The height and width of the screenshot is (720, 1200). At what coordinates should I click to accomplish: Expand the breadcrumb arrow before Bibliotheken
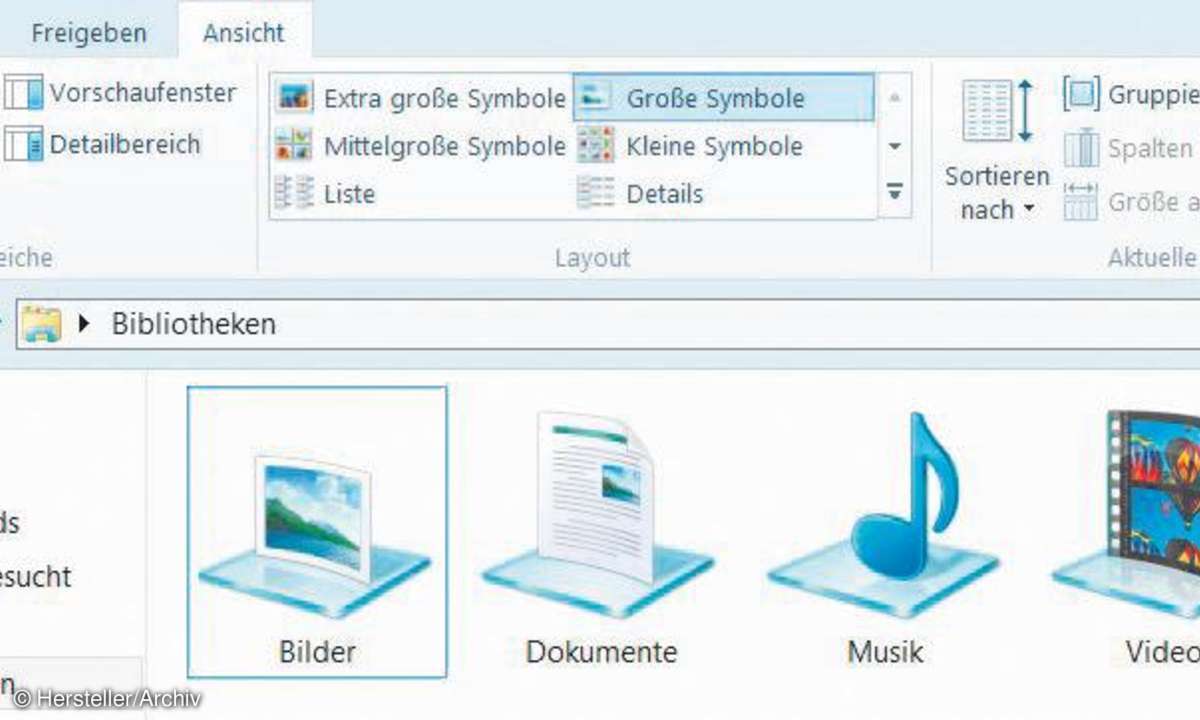84,325
